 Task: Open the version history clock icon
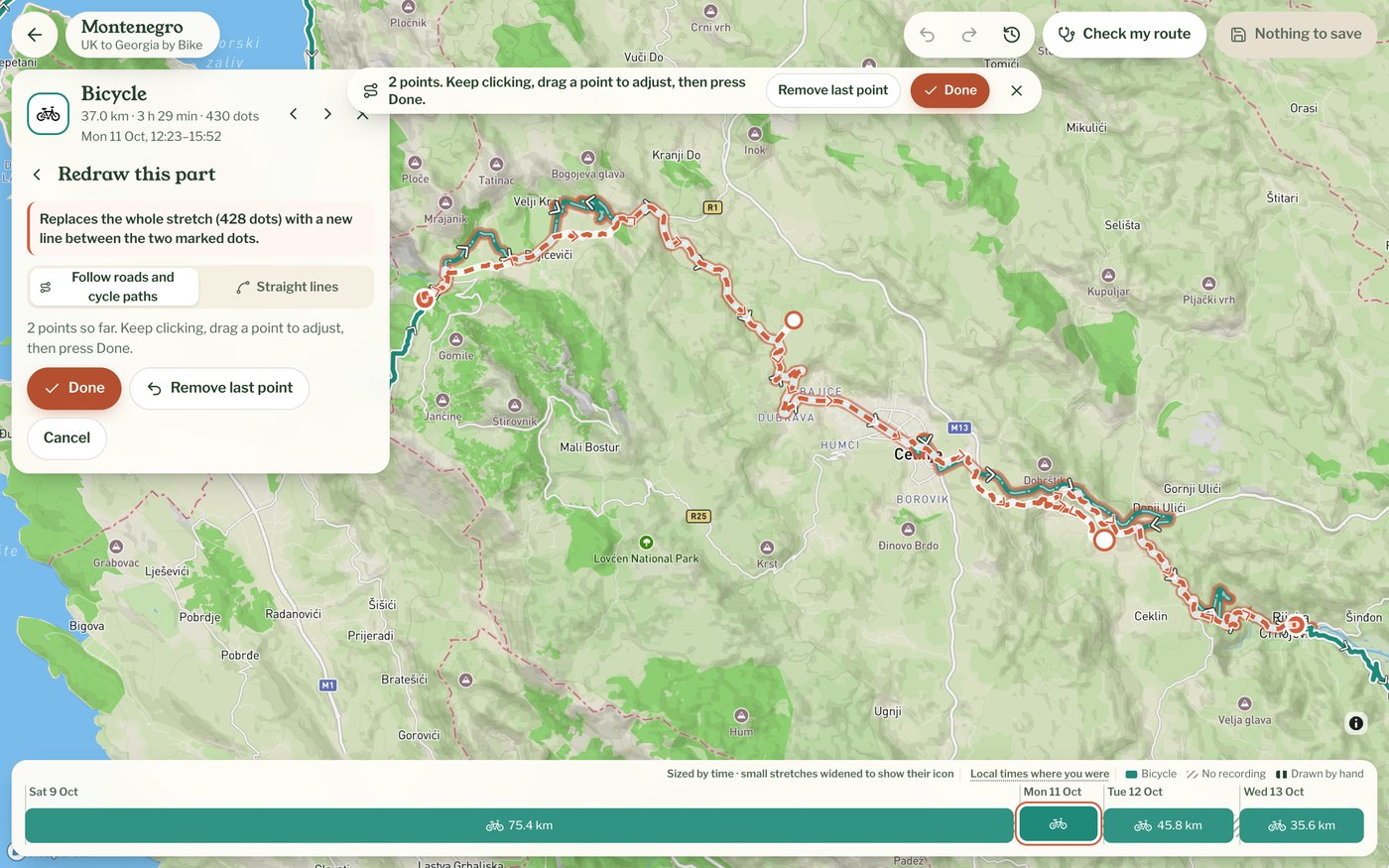point(1012,35)
